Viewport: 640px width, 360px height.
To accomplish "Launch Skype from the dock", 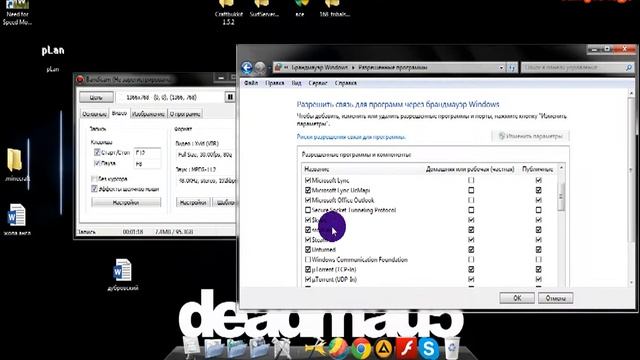I will 428,349.
